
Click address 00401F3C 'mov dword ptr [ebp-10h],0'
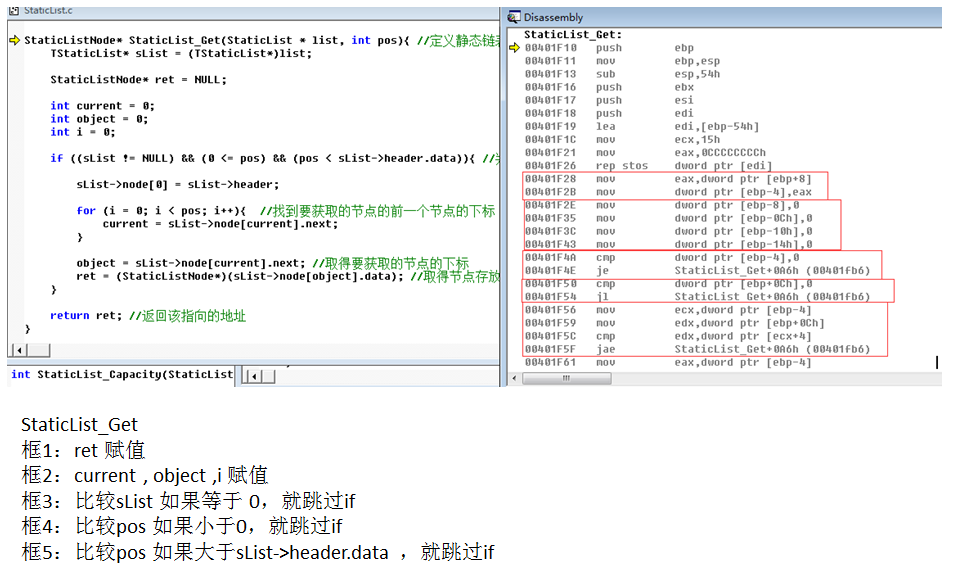[x=669, y=232]
